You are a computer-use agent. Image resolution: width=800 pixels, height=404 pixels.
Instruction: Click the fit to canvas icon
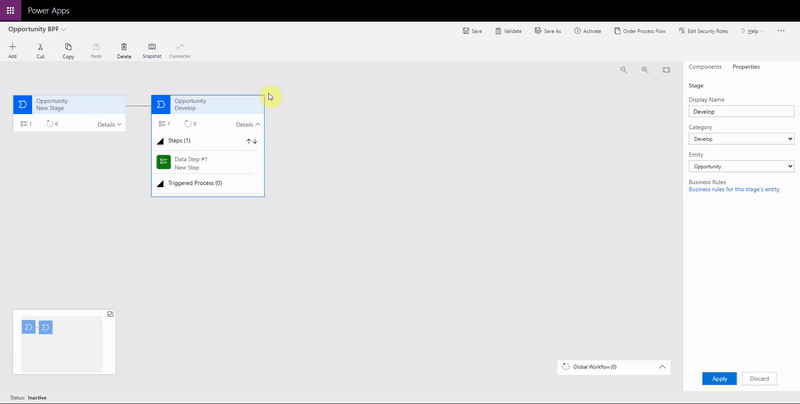667,70
